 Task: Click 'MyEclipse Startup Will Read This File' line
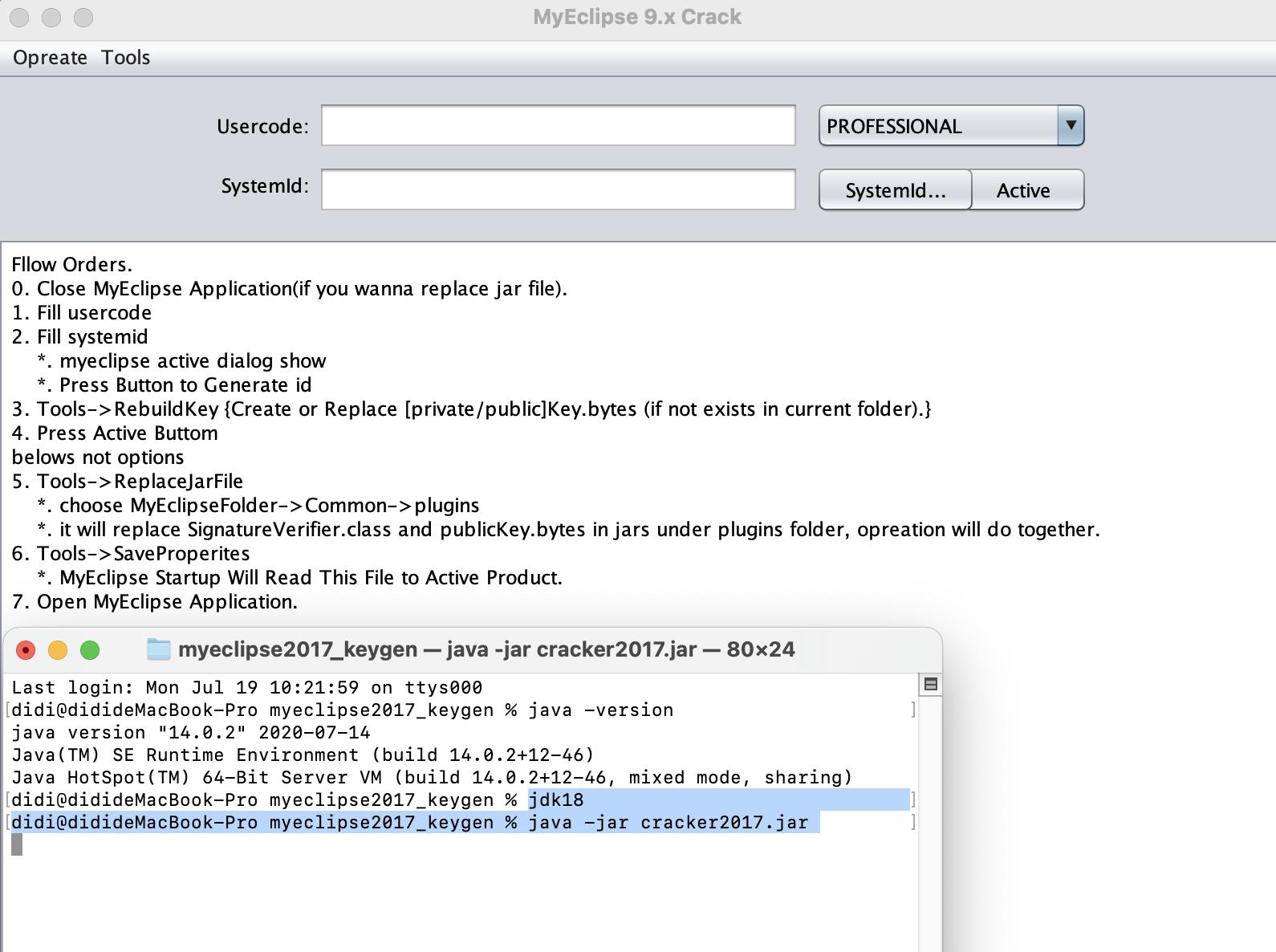point(300,577)
